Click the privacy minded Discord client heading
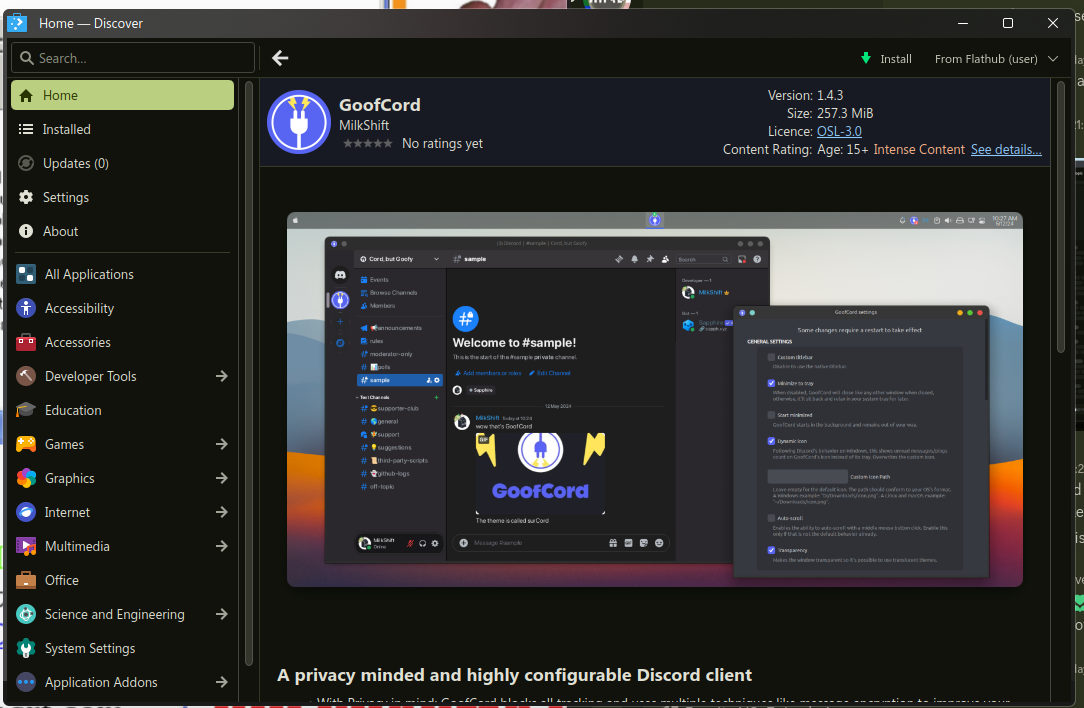This screenshot has width=1084, height=708. coord(514,675)
